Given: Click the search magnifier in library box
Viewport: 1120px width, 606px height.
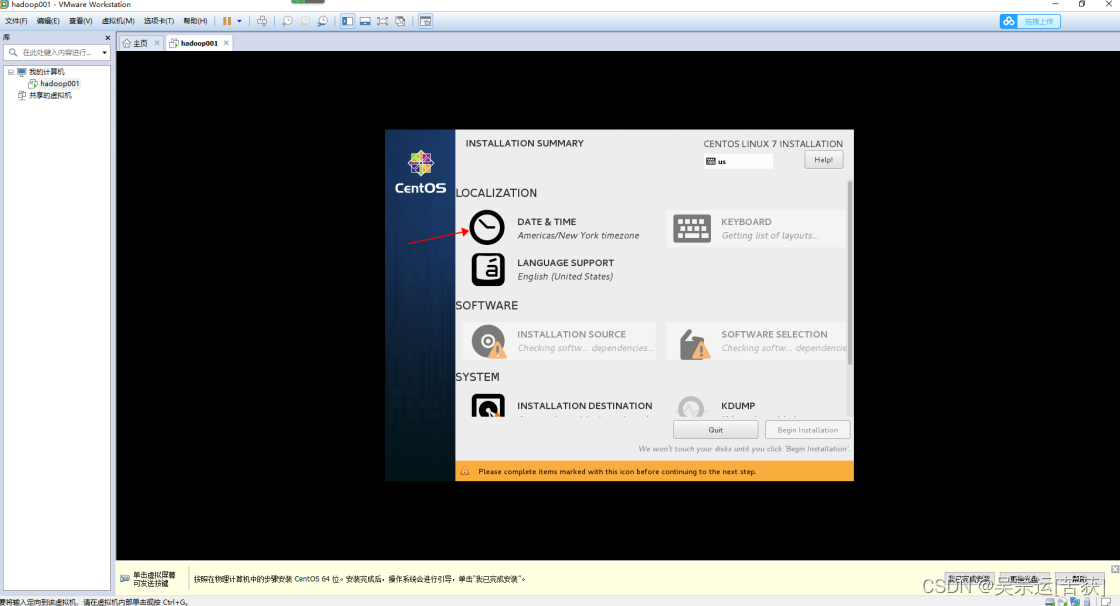Looking at the screenshot, I should pos(13,52).
